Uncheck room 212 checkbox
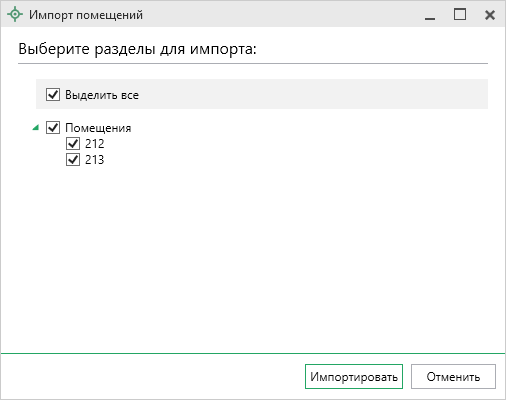The height and width of the screenshot is (400, 506). [x=73, y=144]
